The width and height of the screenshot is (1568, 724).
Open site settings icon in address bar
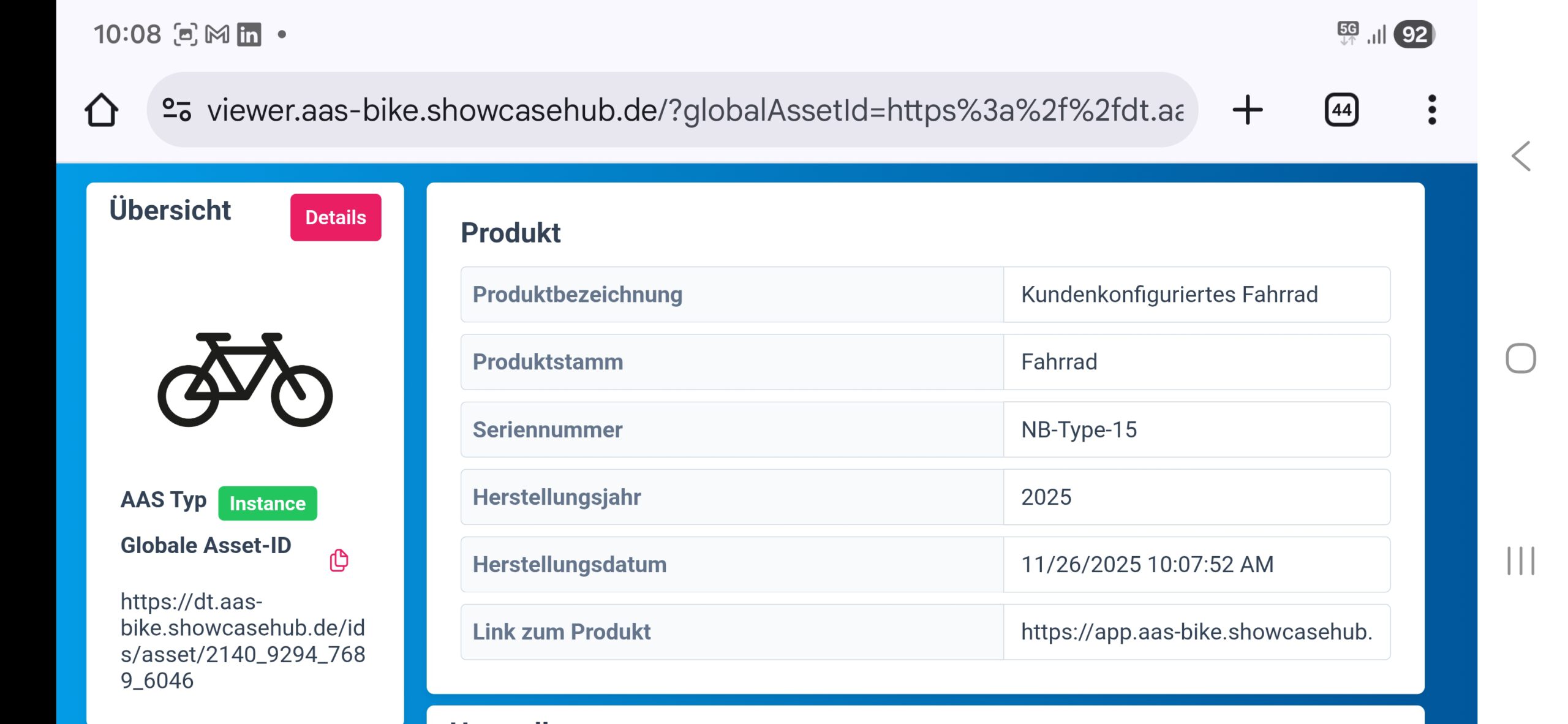(176, 110)
